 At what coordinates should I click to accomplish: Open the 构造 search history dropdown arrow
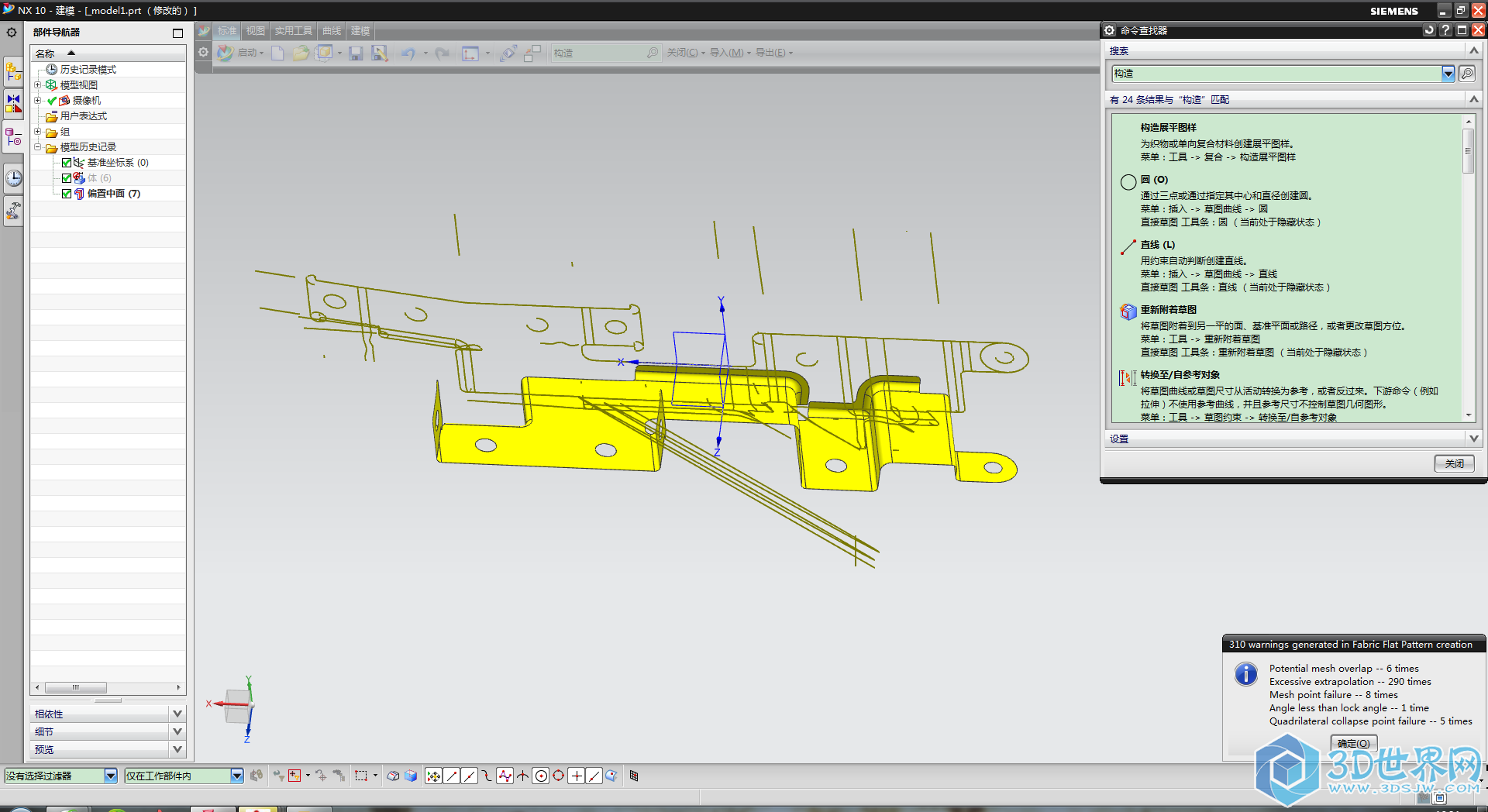[1448, 74]
